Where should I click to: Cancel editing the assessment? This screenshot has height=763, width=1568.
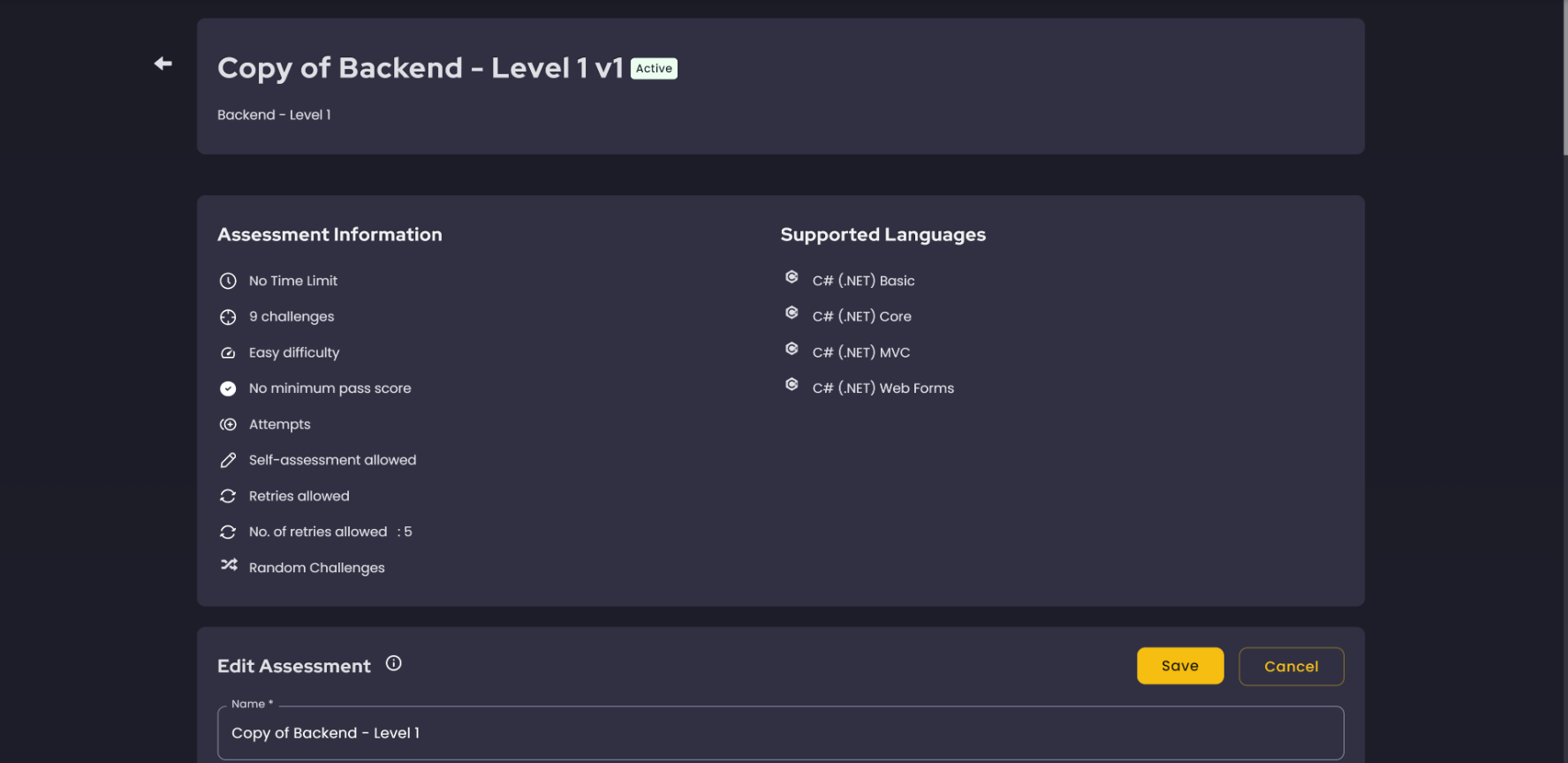pyautogui.click(x=1291, y=667)
